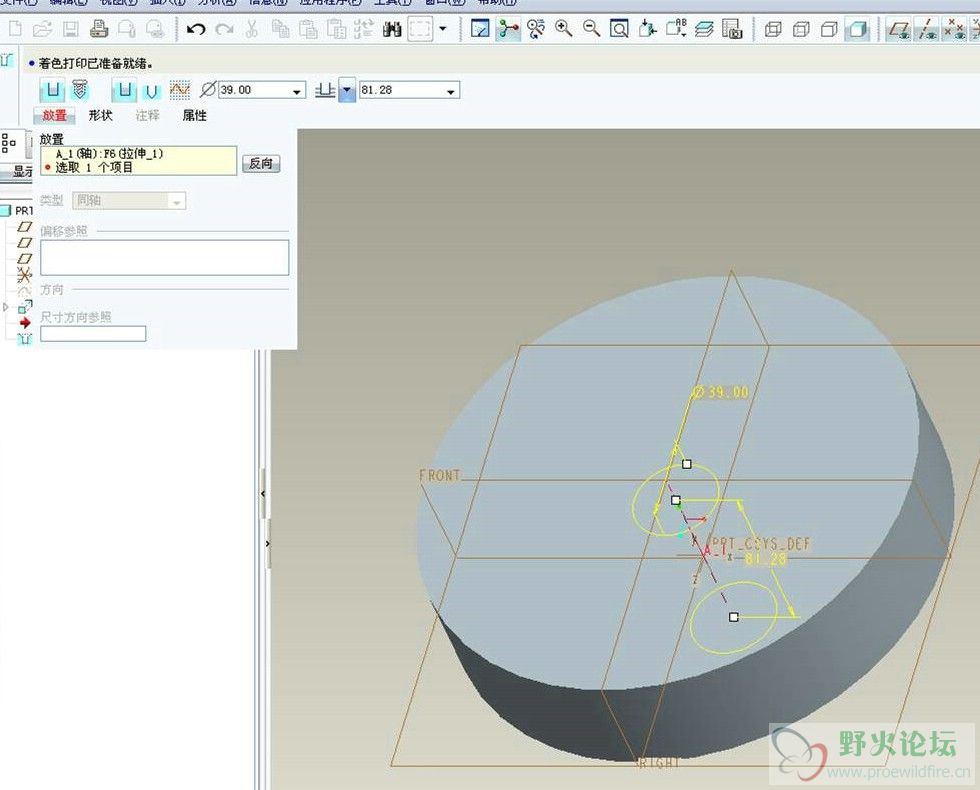Image resolution: width=980 pixels, height=790 pixels.
Task: Open the Saved view list icon
Action: pos(676,29)
